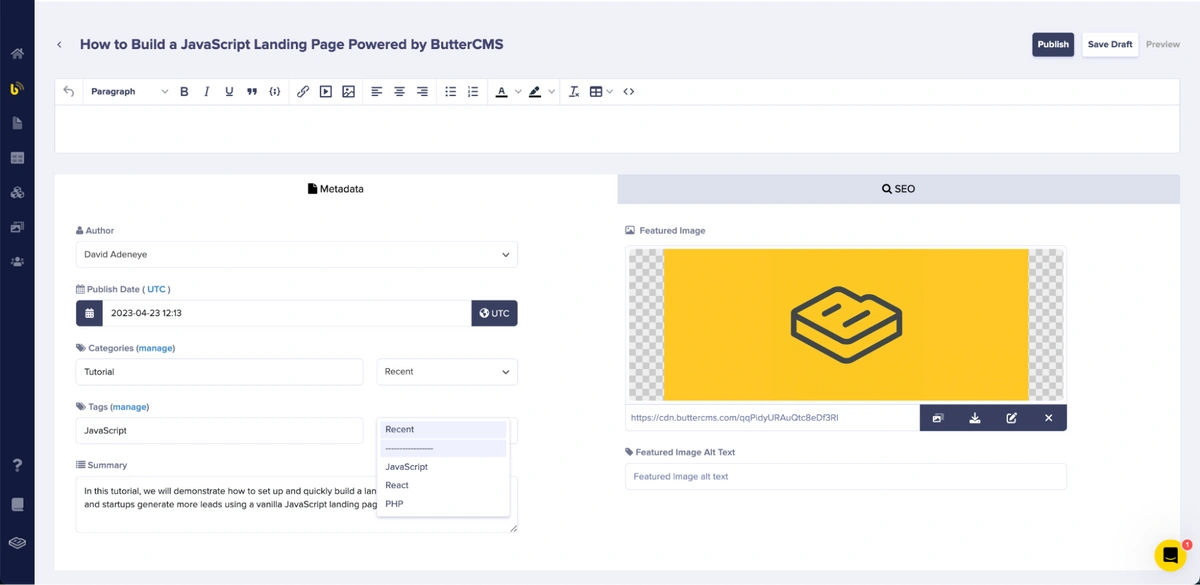Toggle italic formatting
This screenshot has height=585, width=1200.
[207, 91]
